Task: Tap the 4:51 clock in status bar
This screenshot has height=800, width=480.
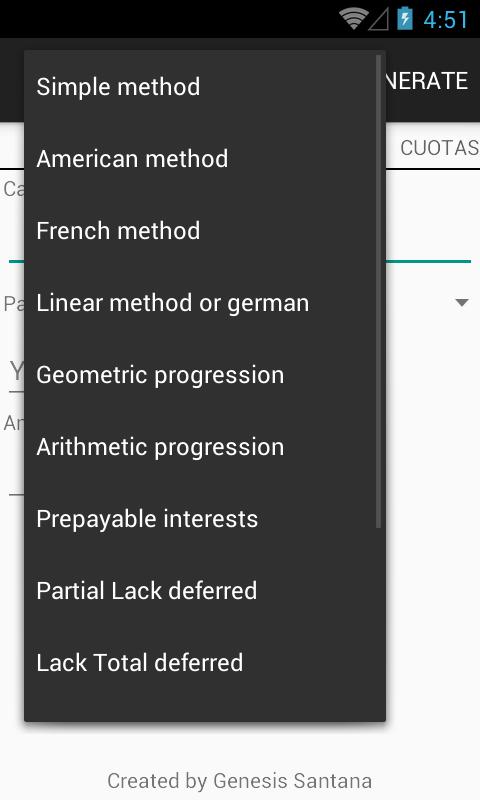Action: [445, 20]
